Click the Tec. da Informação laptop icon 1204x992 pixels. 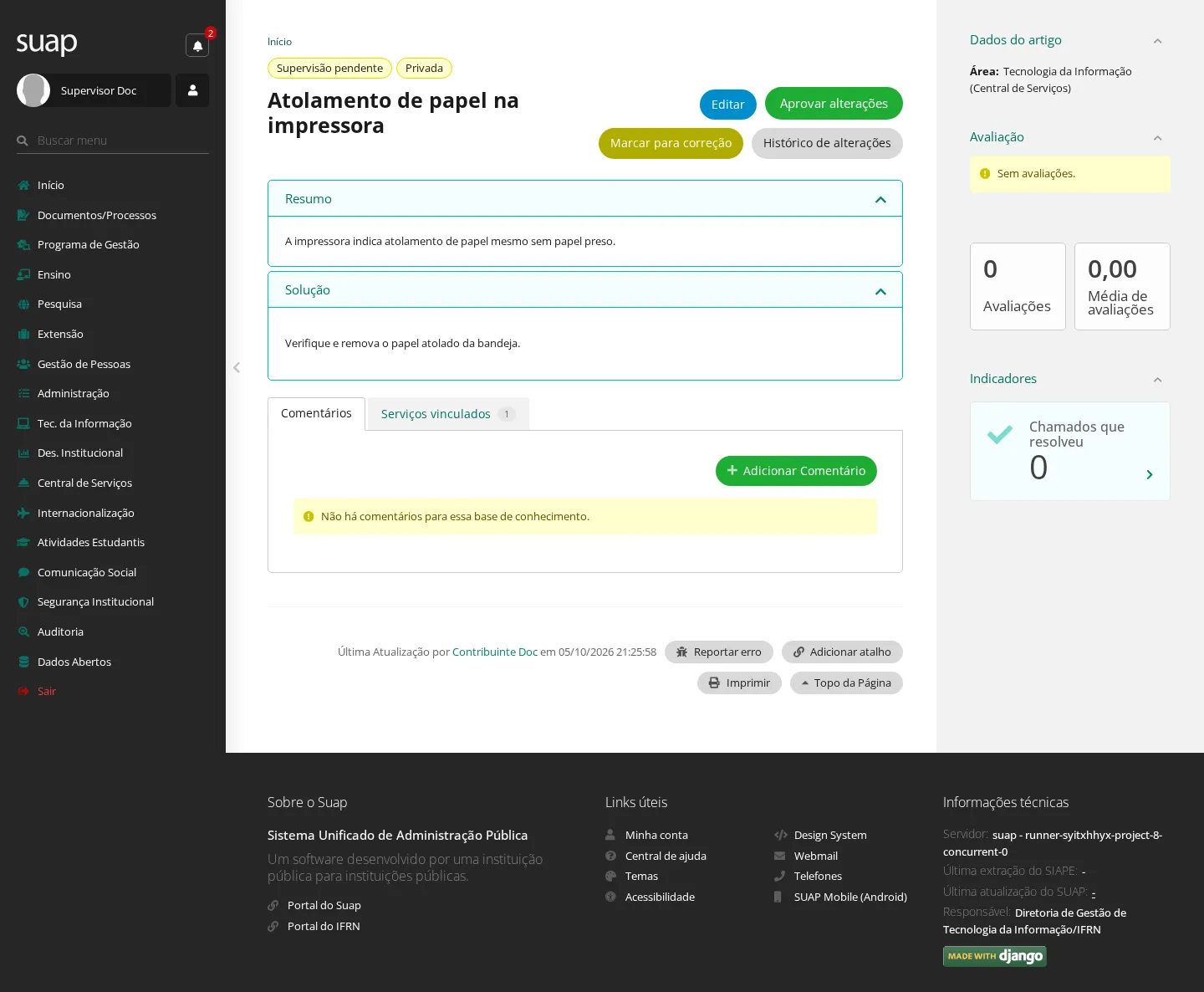[23, 423]
